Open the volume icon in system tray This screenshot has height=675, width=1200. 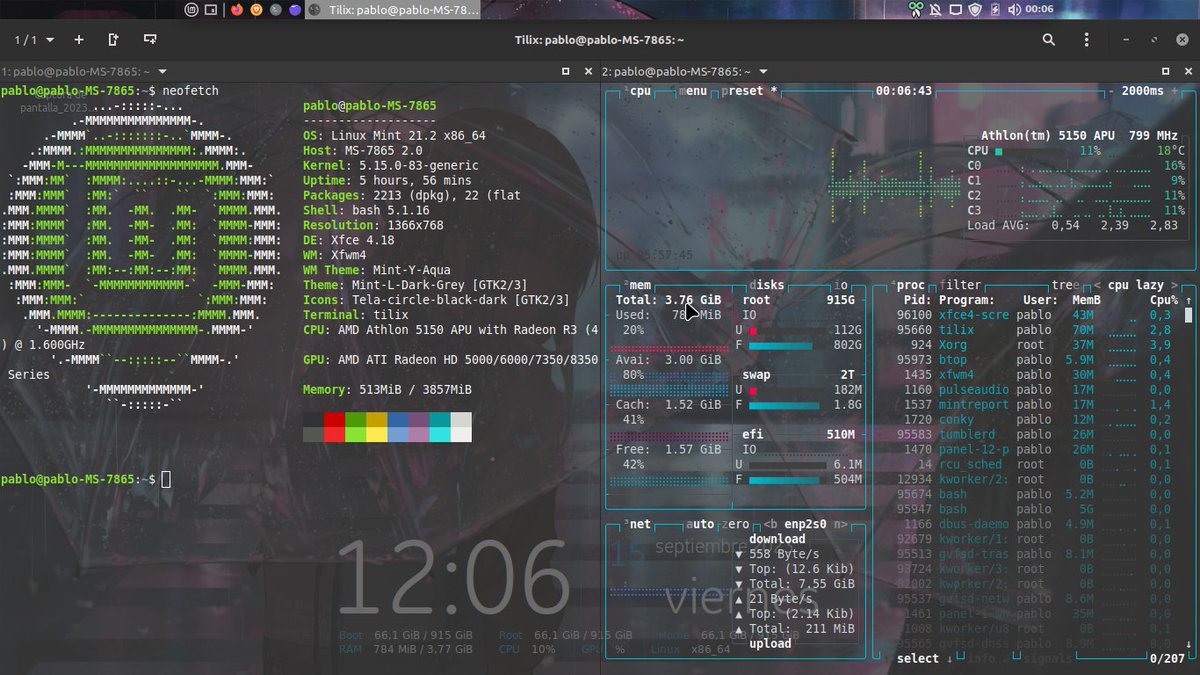(x=1013, y=9)
